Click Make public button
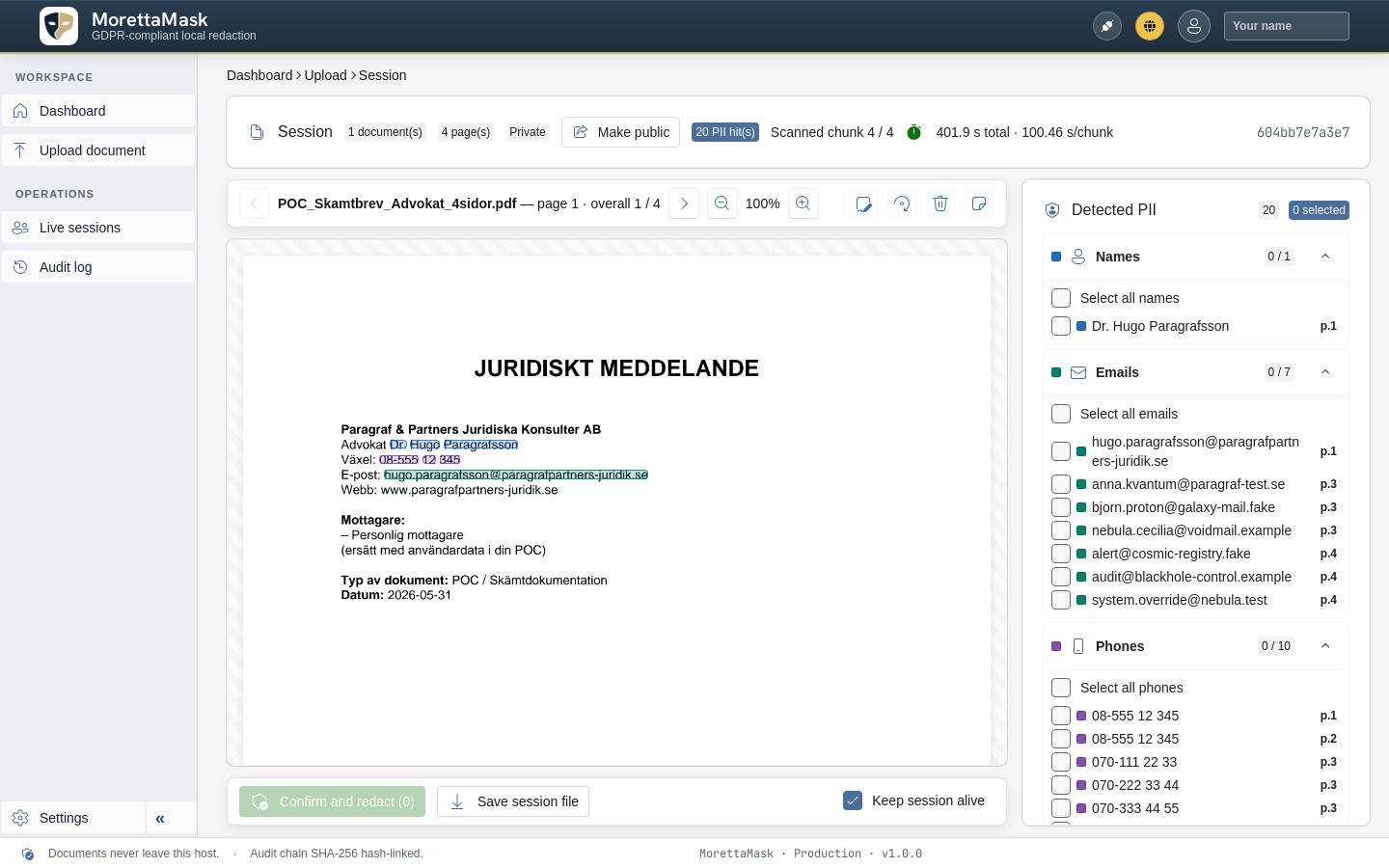1389x868 pixels. (x=620, y=132)
